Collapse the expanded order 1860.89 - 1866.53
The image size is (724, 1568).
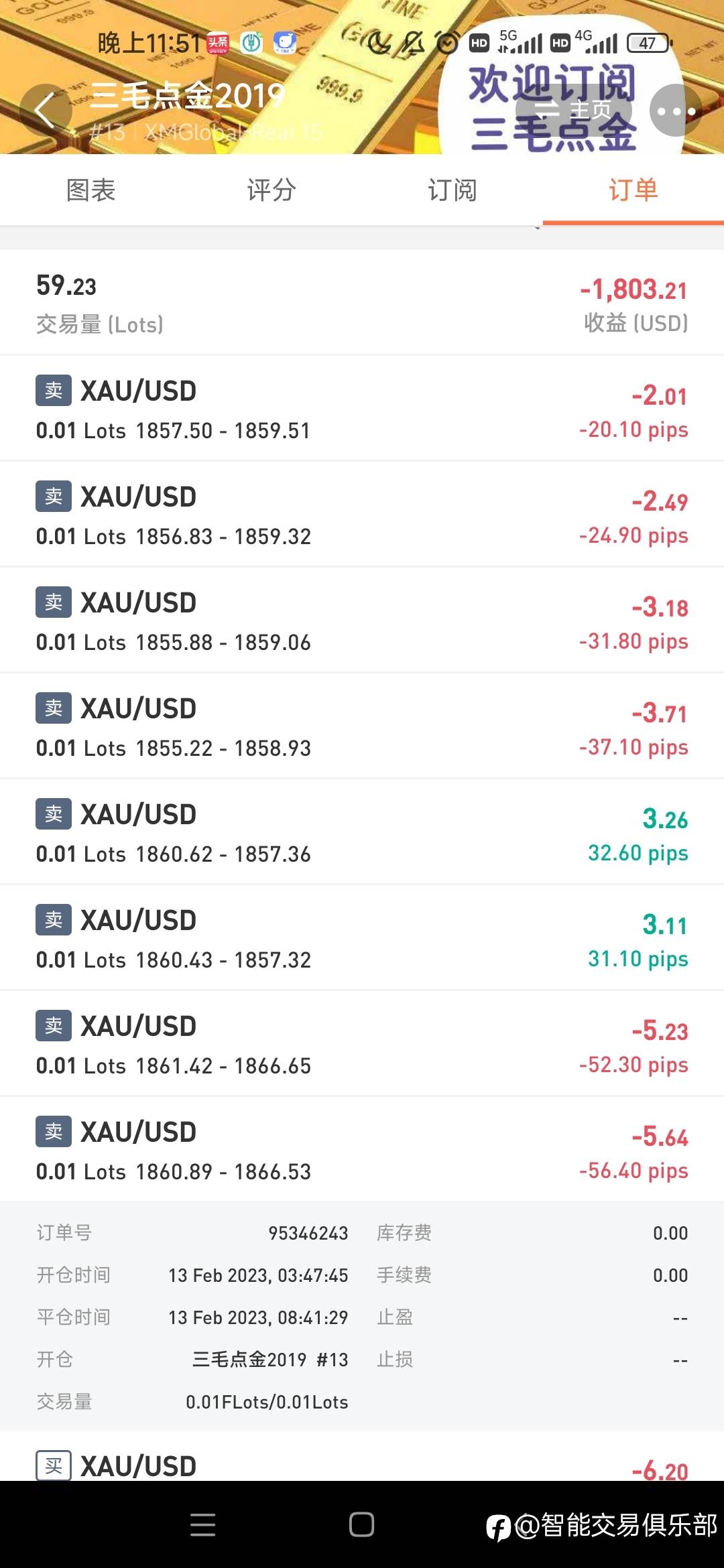[362, 1150]
